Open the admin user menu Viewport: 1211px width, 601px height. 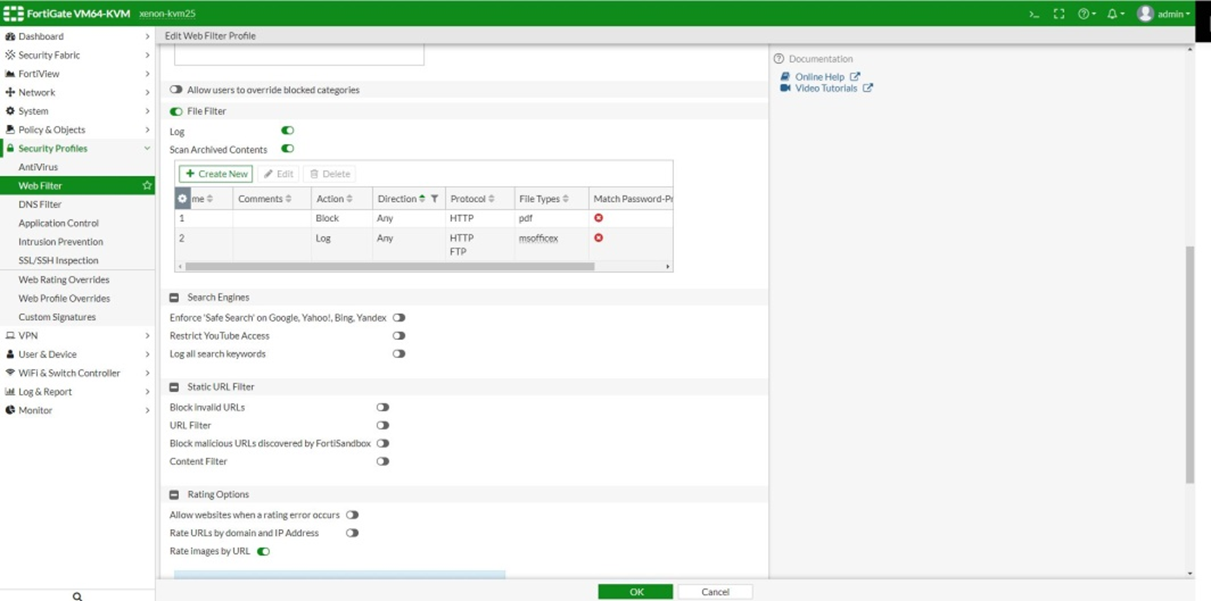(1164, 14)
